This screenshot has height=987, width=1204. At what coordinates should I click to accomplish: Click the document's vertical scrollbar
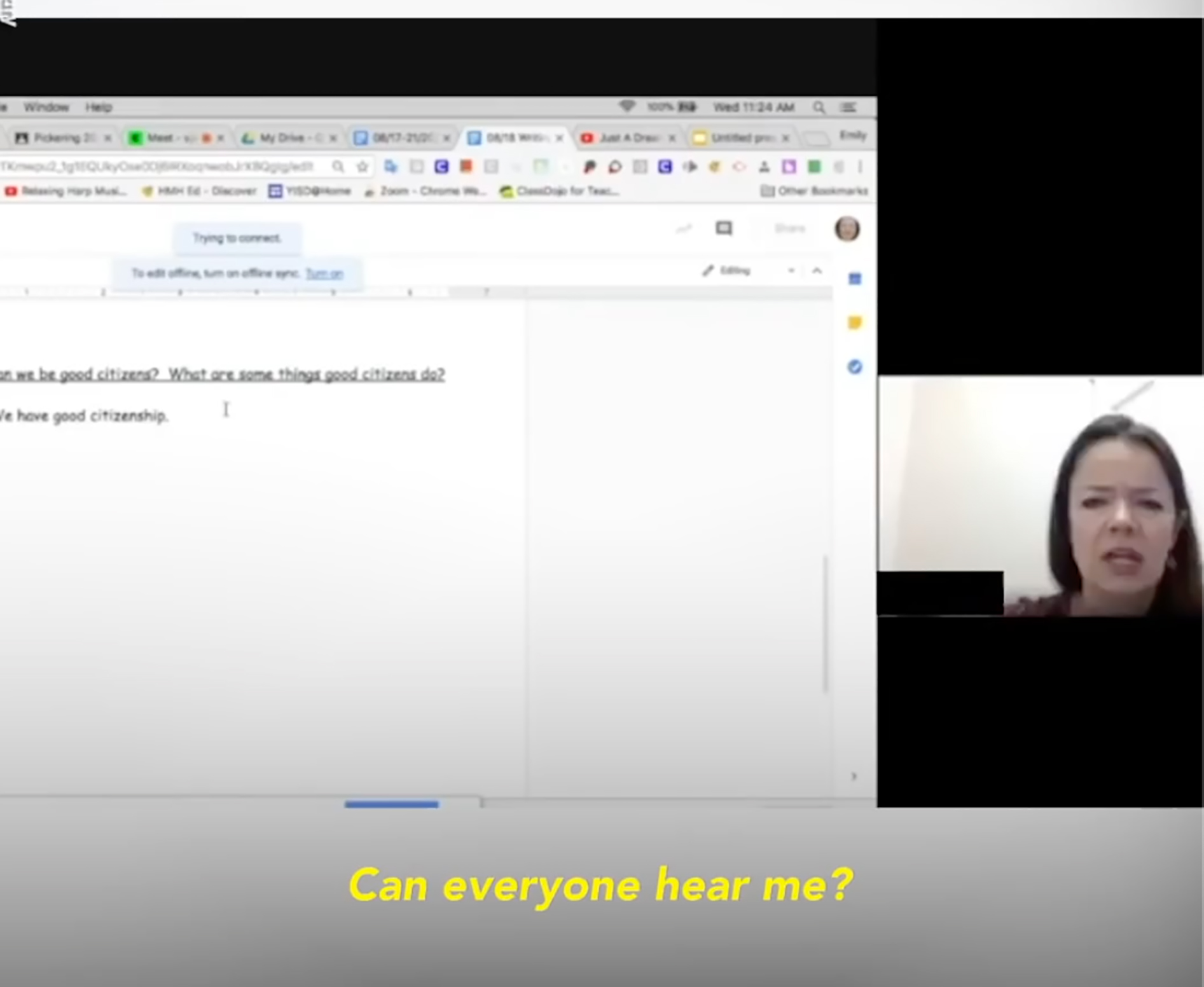pos(826,623)
